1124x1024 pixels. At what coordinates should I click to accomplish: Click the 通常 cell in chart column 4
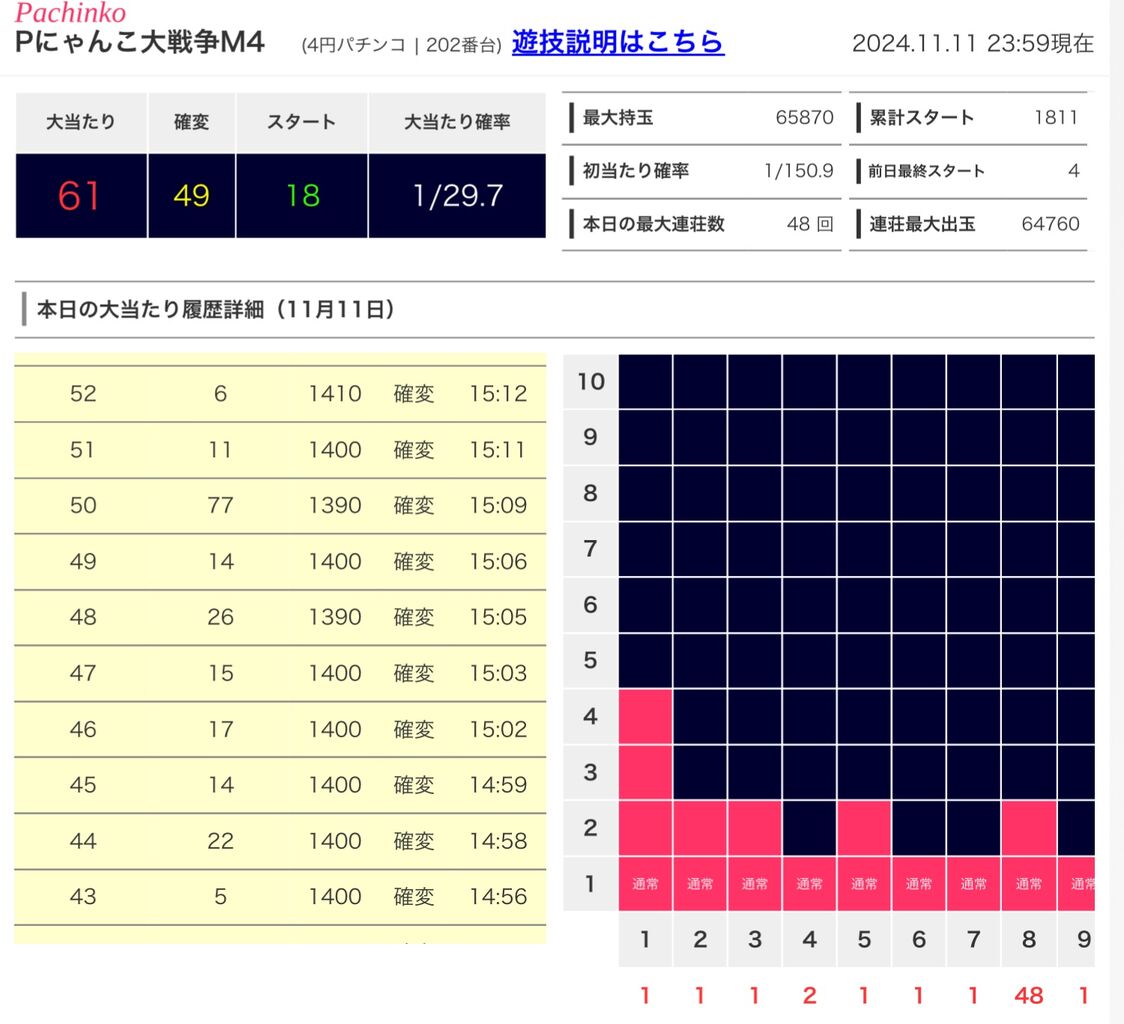click(x=809, y=884)
